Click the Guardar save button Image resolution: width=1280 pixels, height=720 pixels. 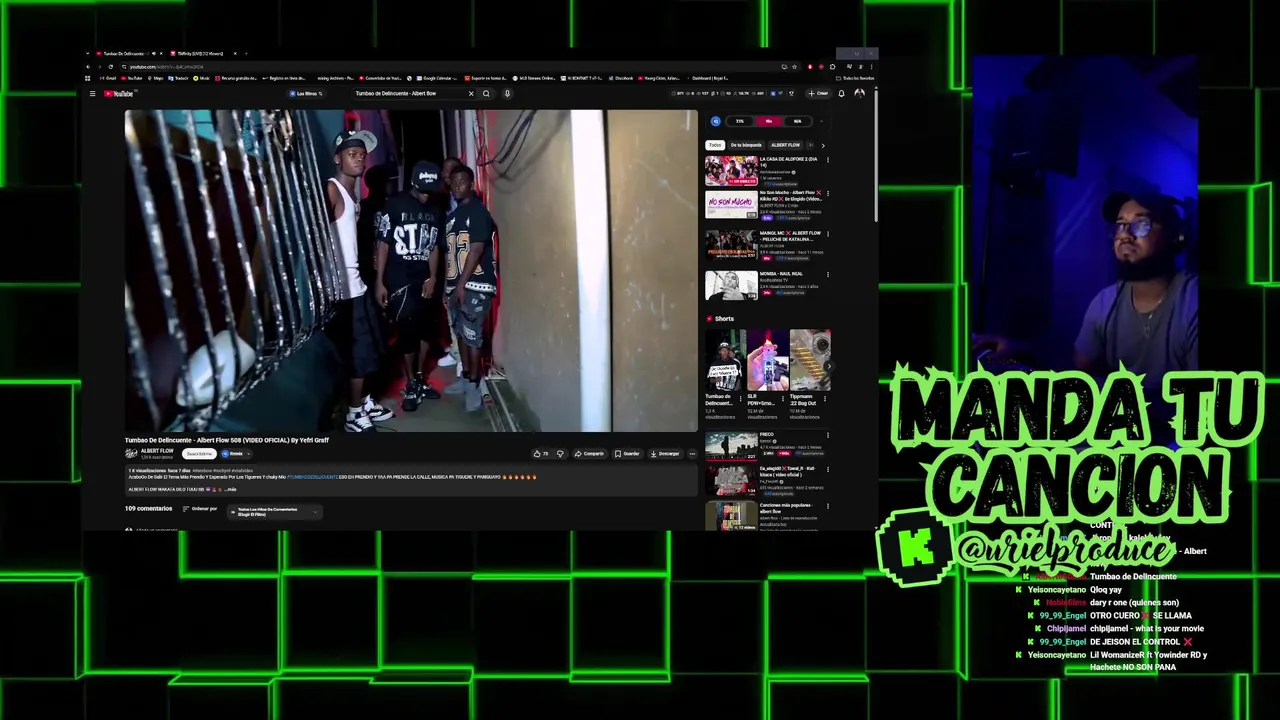point(627,454)
